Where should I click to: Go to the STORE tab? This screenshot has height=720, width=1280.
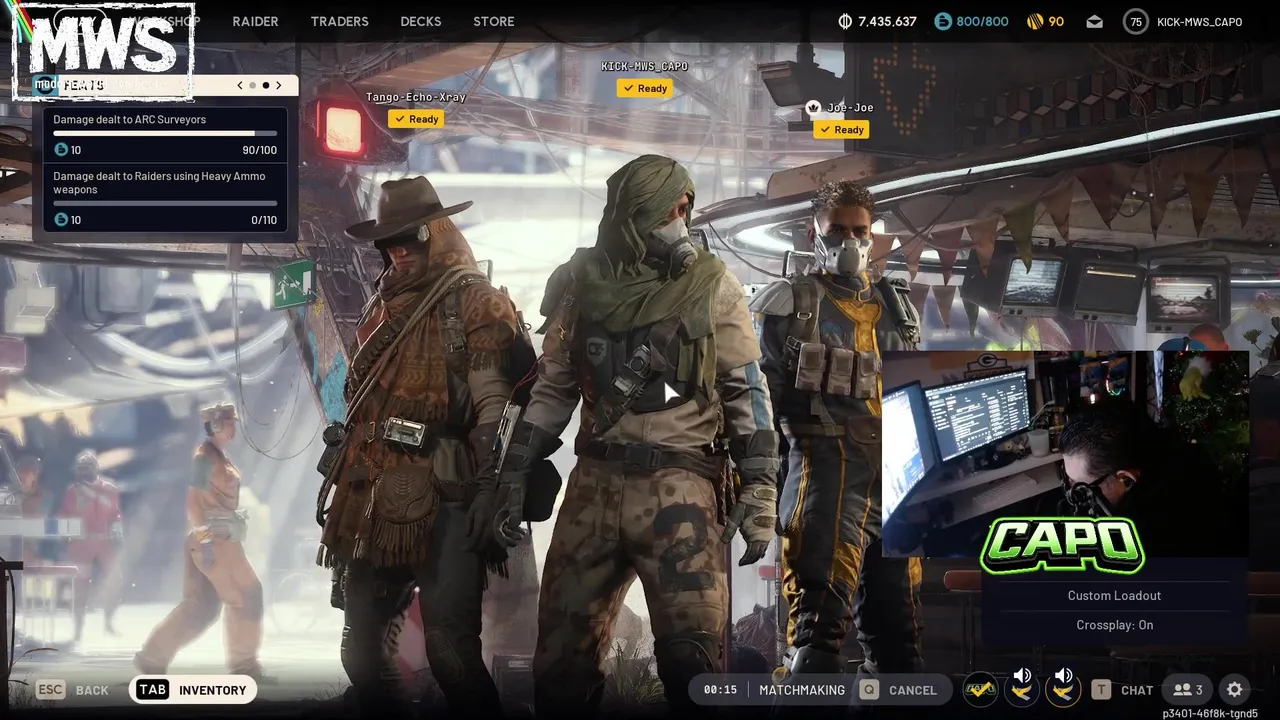494,21
